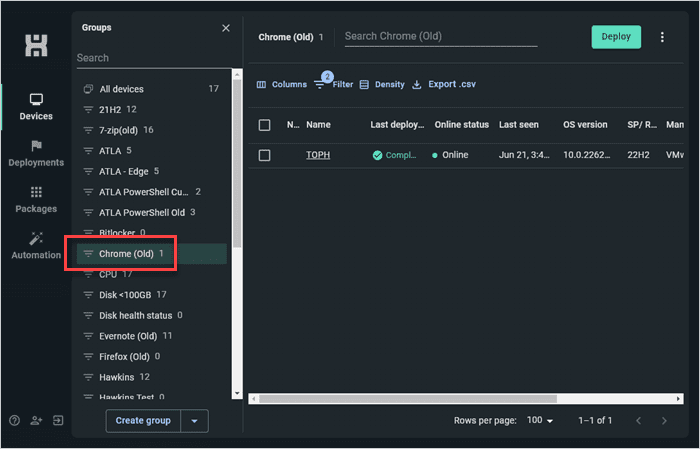
Task: Go to the previous page of results
Action: 638,420
